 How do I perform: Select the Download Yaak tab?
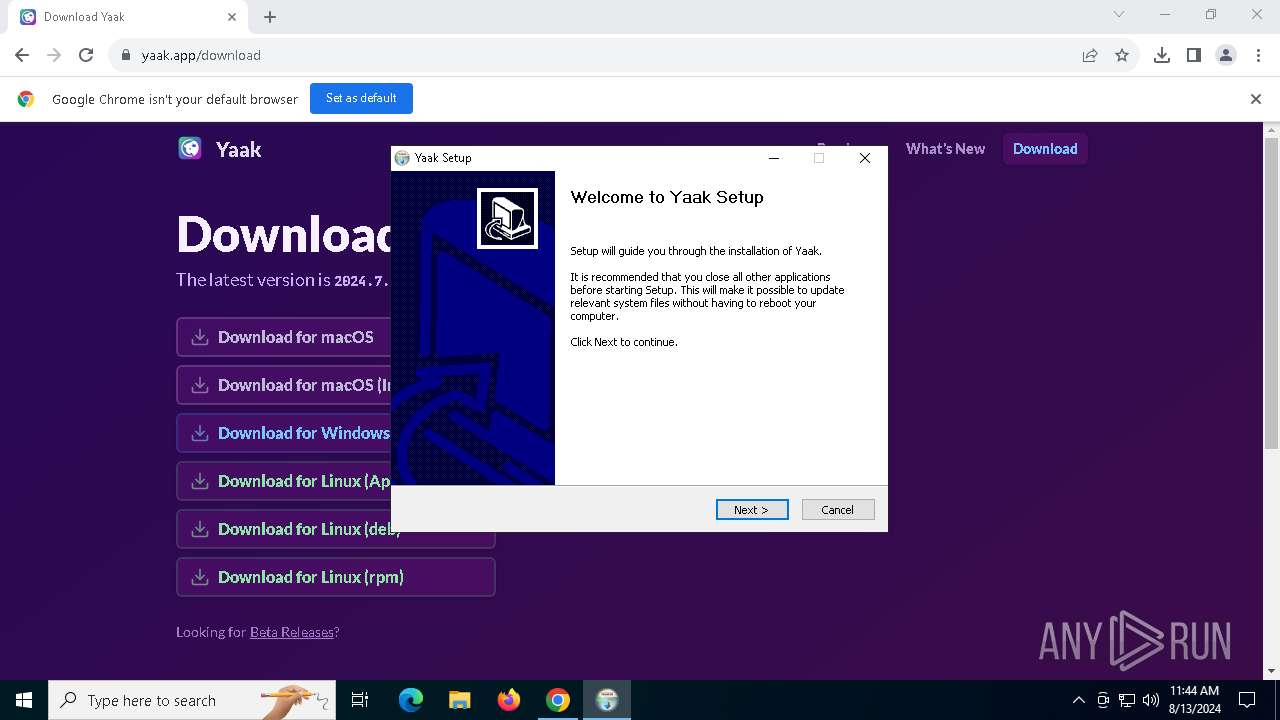point(126,17)
